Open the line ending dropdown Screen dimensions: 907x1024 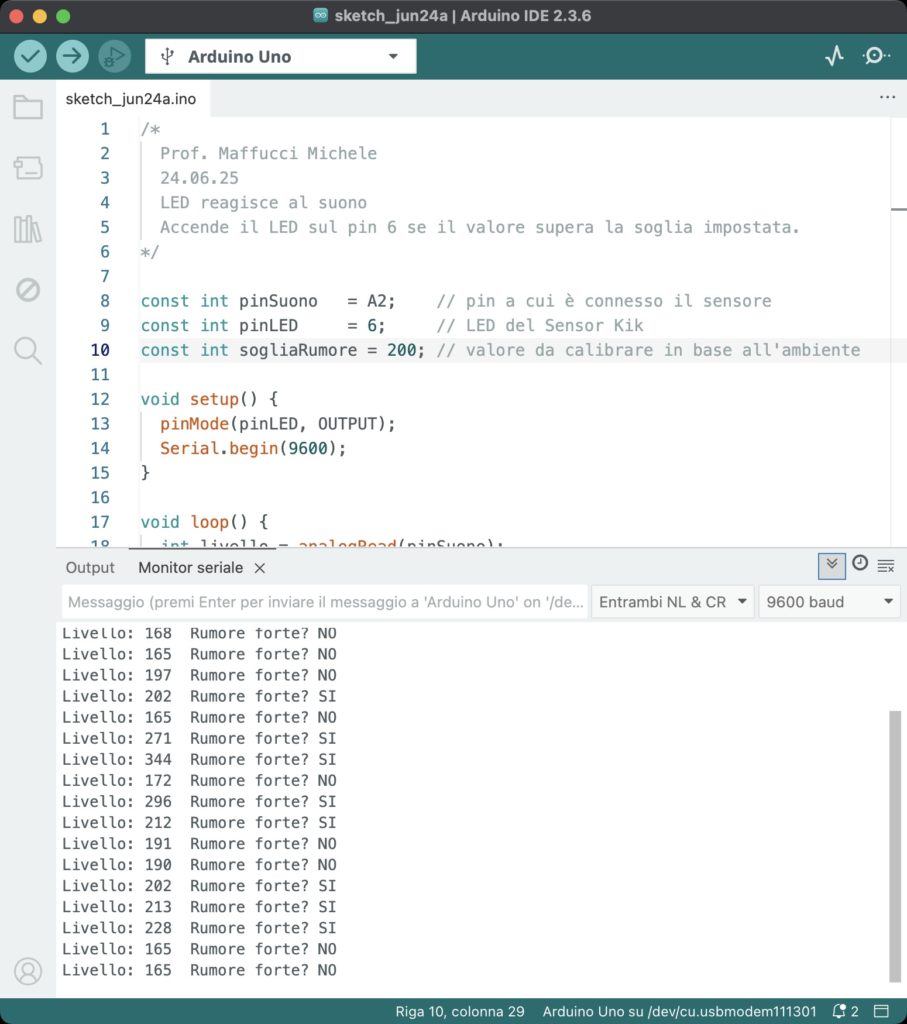tap(672, 602)
